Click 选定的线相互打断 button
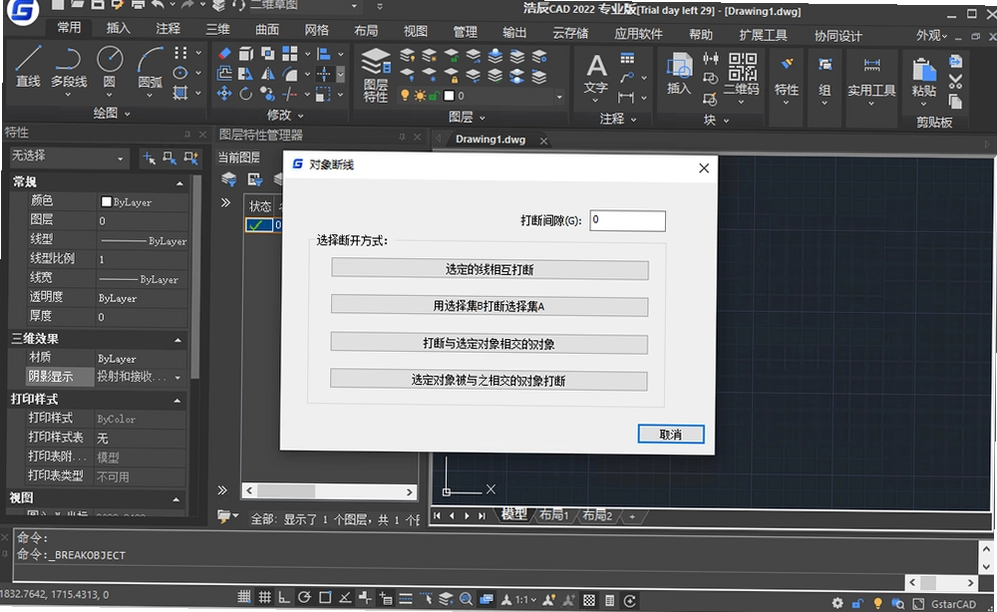 click(490, 269)
